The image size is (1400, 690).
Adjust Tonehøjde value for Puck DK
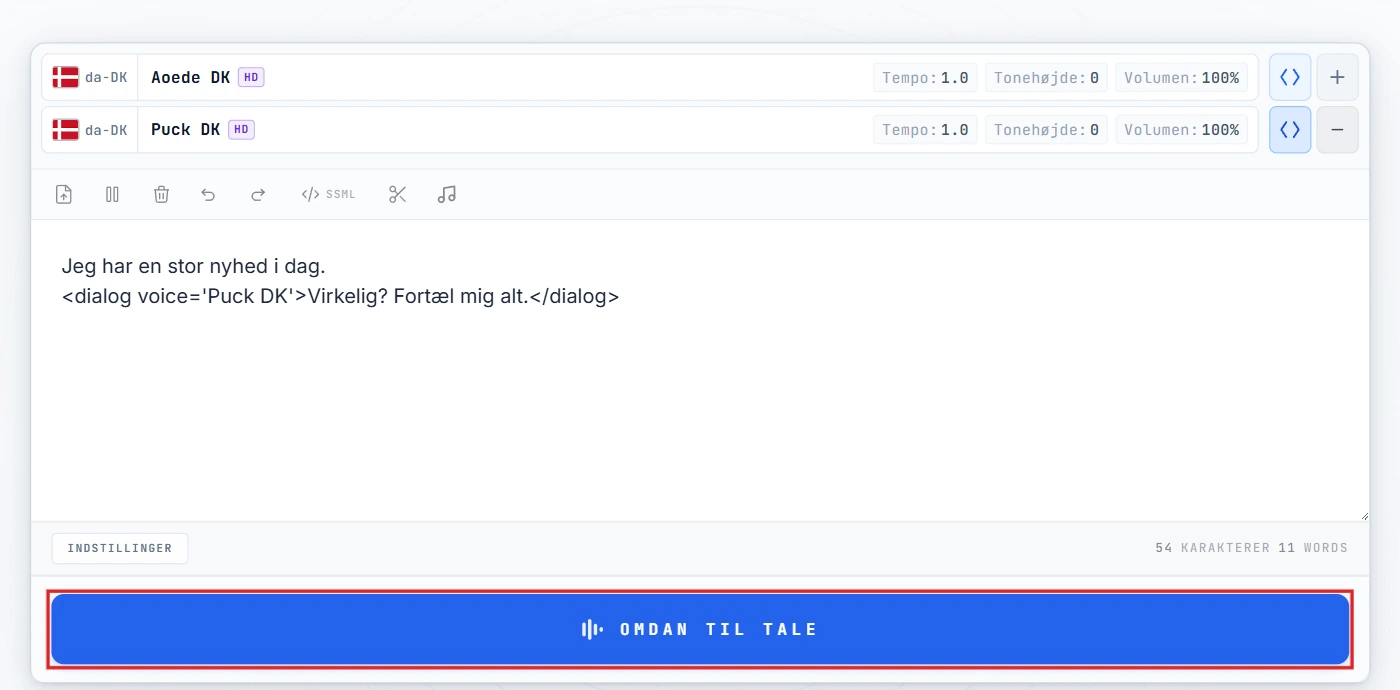coord(1046,130)
